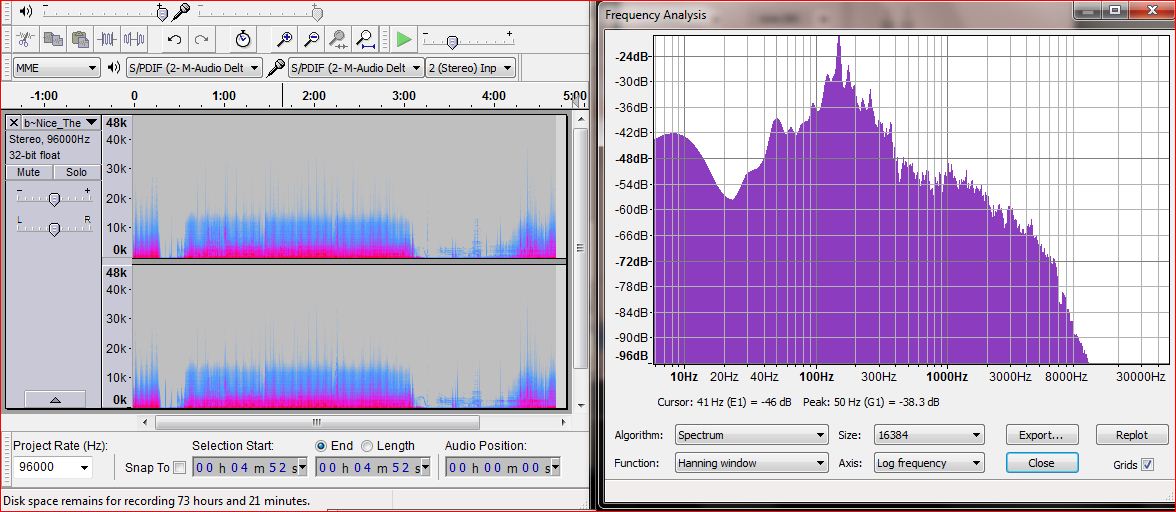Click the Selection Start time field
The width and height of the screenshot is (1176, 512).
point(250,468)
